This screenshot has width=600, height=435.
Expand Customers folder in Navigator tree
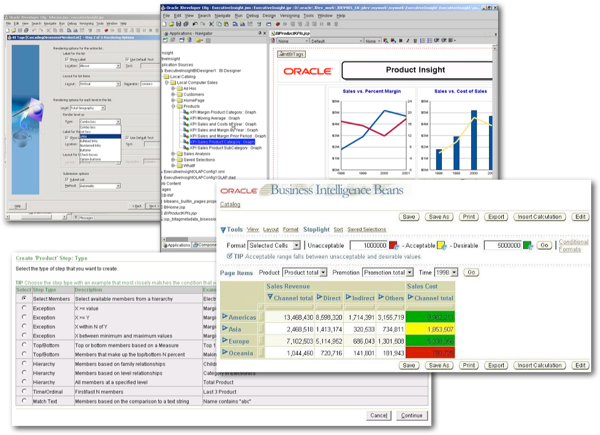[x=173, y=94]
